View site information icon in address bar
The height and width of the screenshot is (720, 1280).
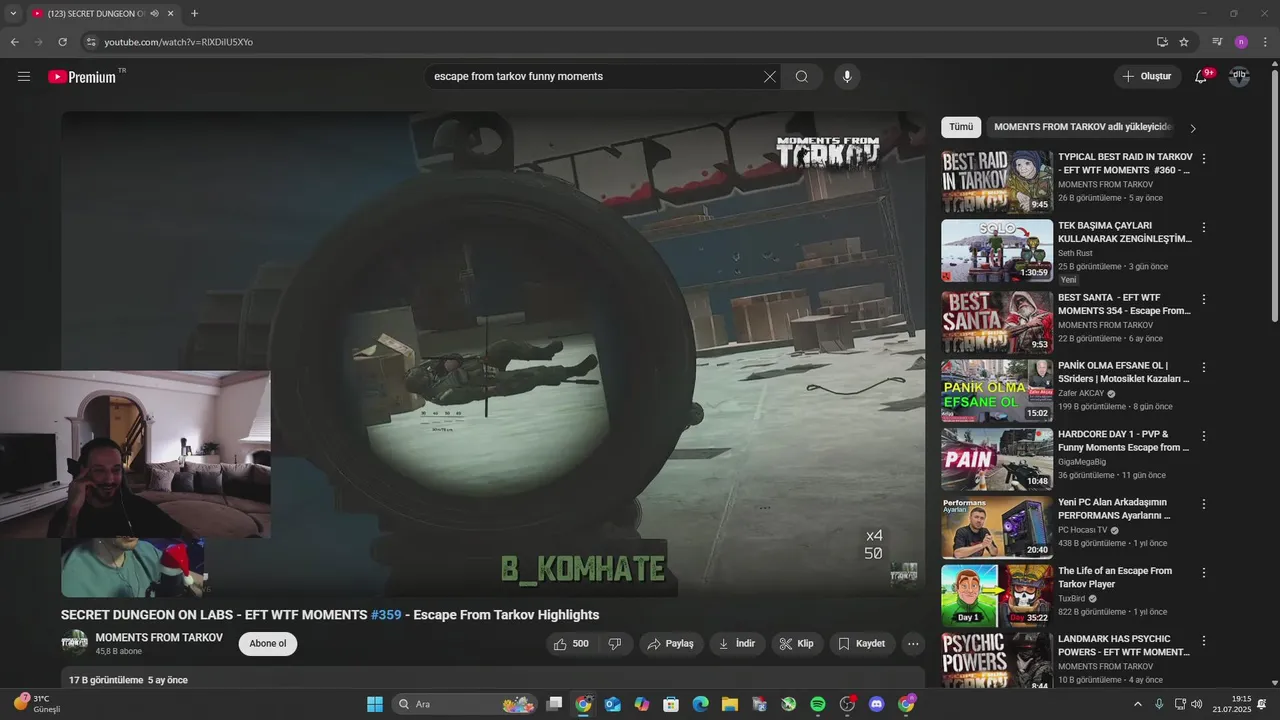[x=91, y=42]
